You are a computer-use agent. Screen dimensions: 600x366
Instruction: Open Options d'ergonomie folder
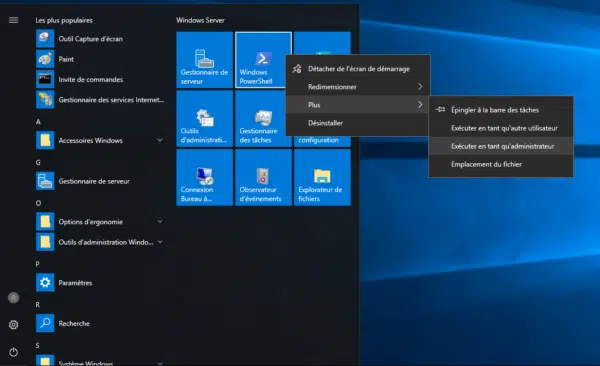(100, 221)
